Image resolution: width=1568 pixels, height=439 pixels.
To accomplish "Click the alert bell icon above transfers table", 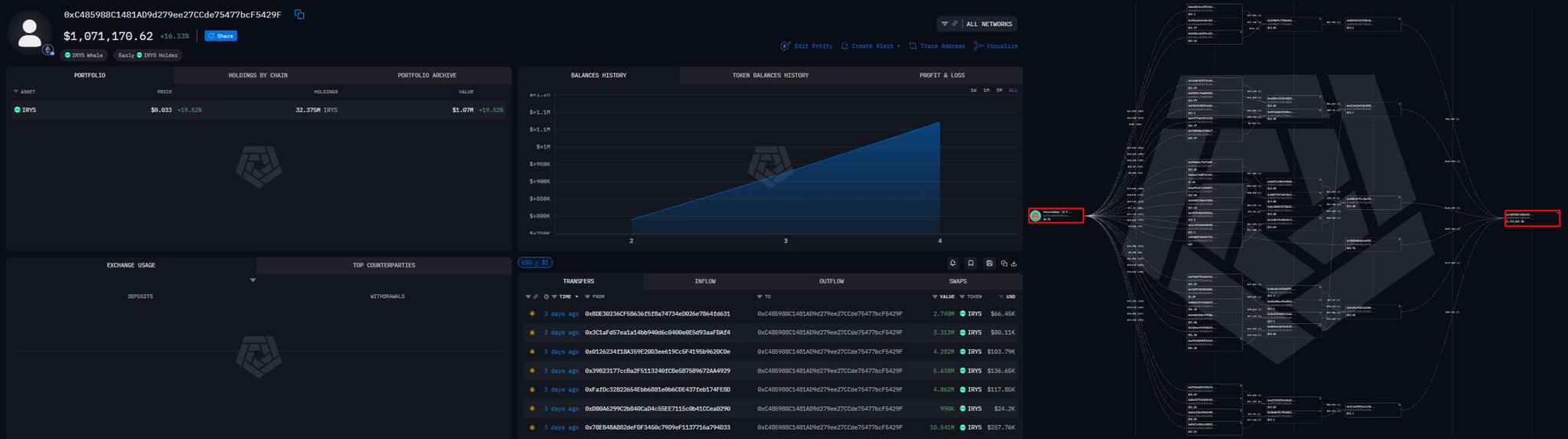I will [x=952, y=264].
